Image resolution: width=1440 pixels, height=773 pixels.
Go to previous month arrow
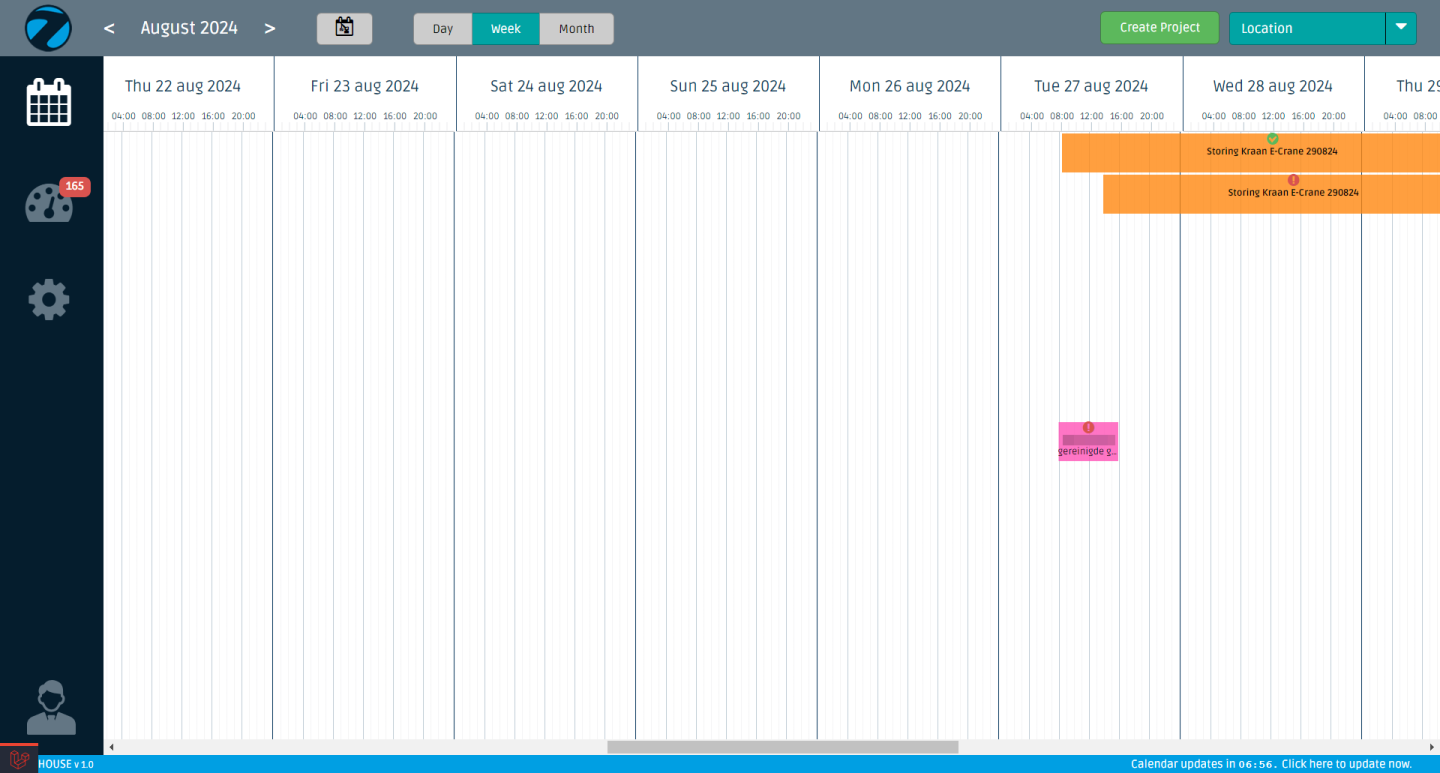(109, 28)
